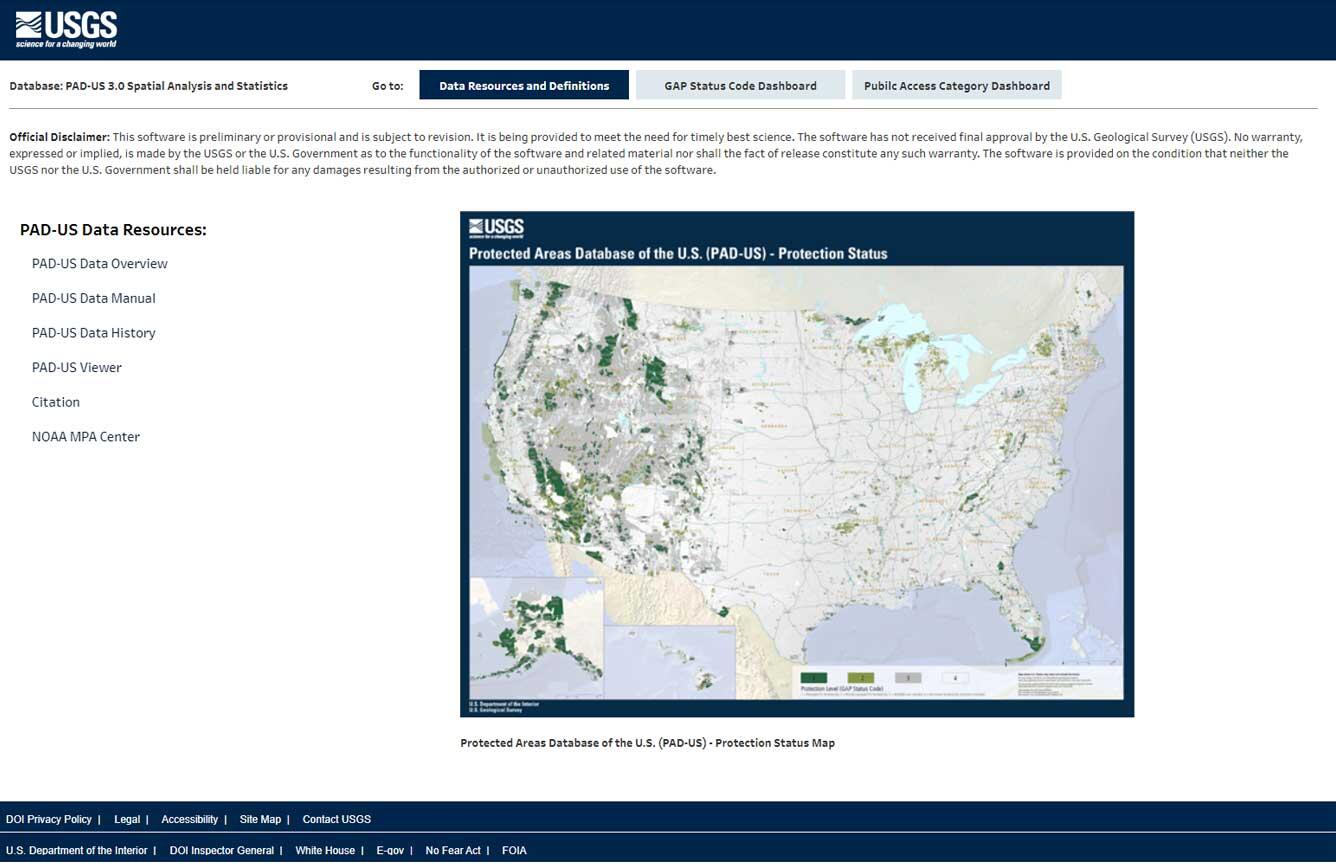
Task: Click the Hawaii inset map
Action: pyautogui.click(x=669, y=662)
